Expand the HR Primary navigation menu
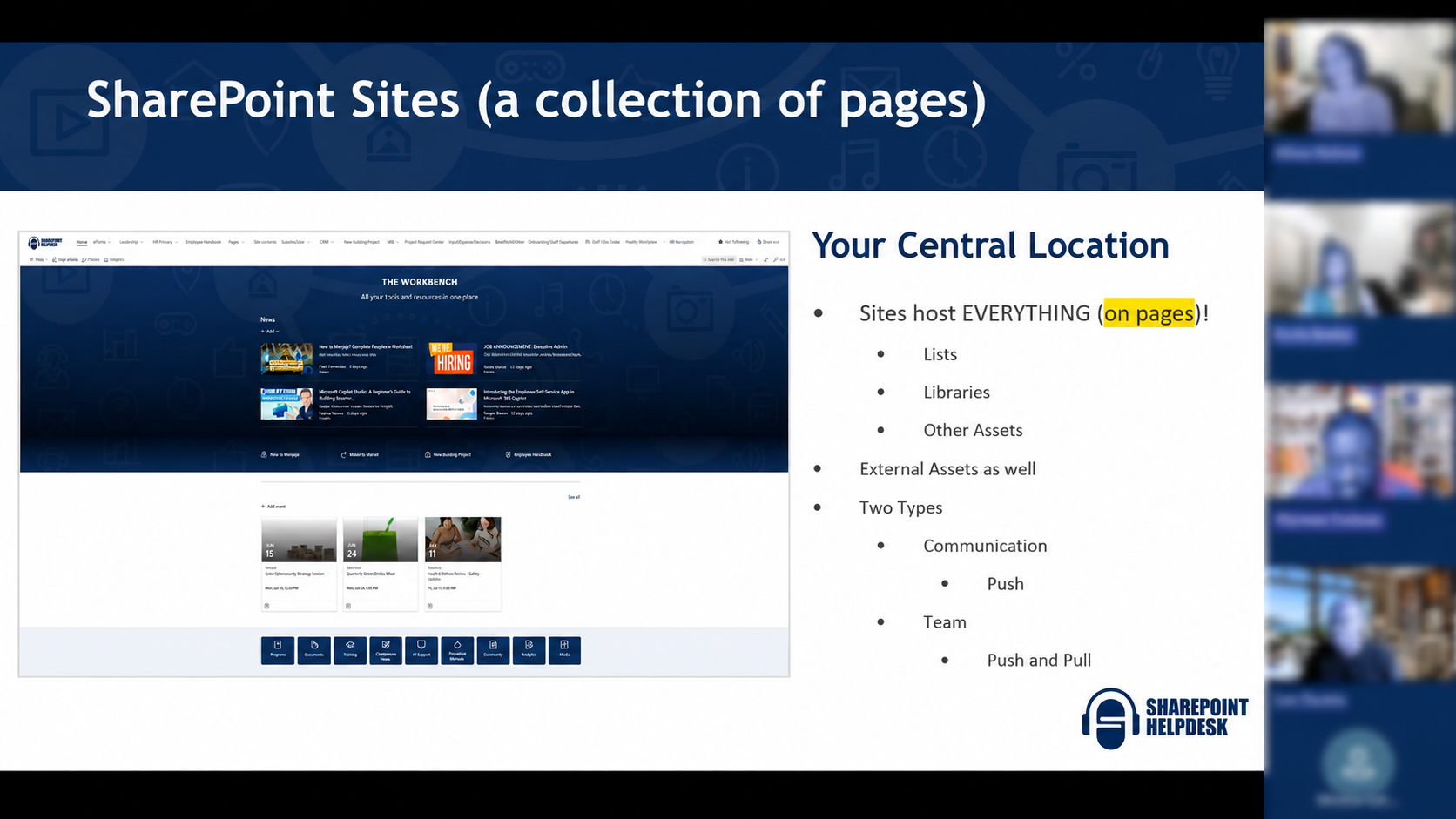 (x=165, y=242)
